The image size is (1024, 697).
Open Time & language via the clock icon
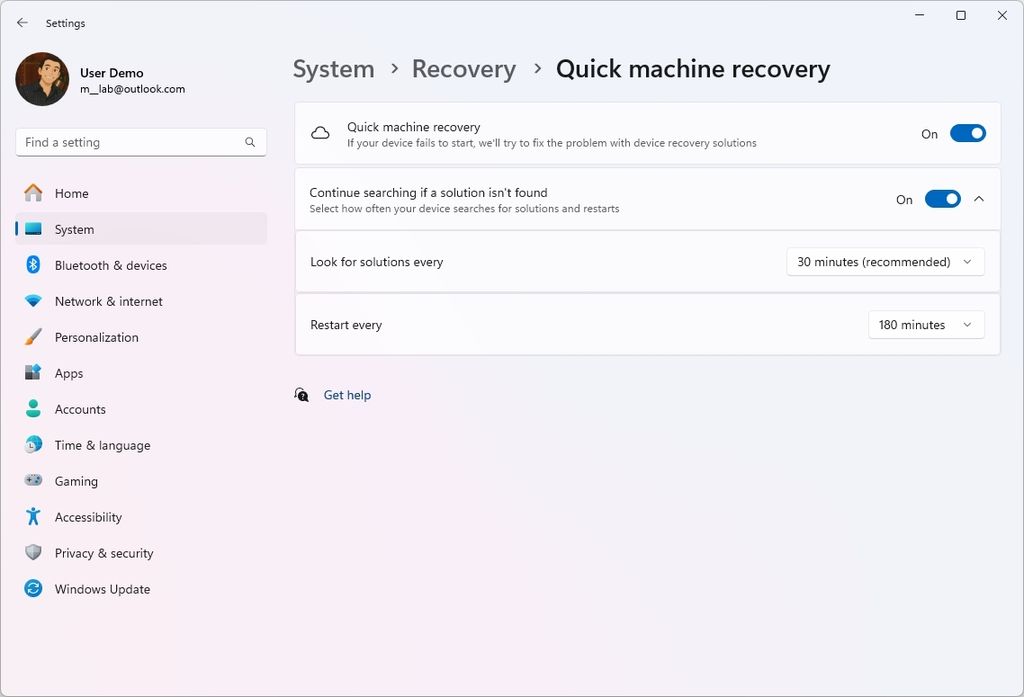click(x=31, y=445)
